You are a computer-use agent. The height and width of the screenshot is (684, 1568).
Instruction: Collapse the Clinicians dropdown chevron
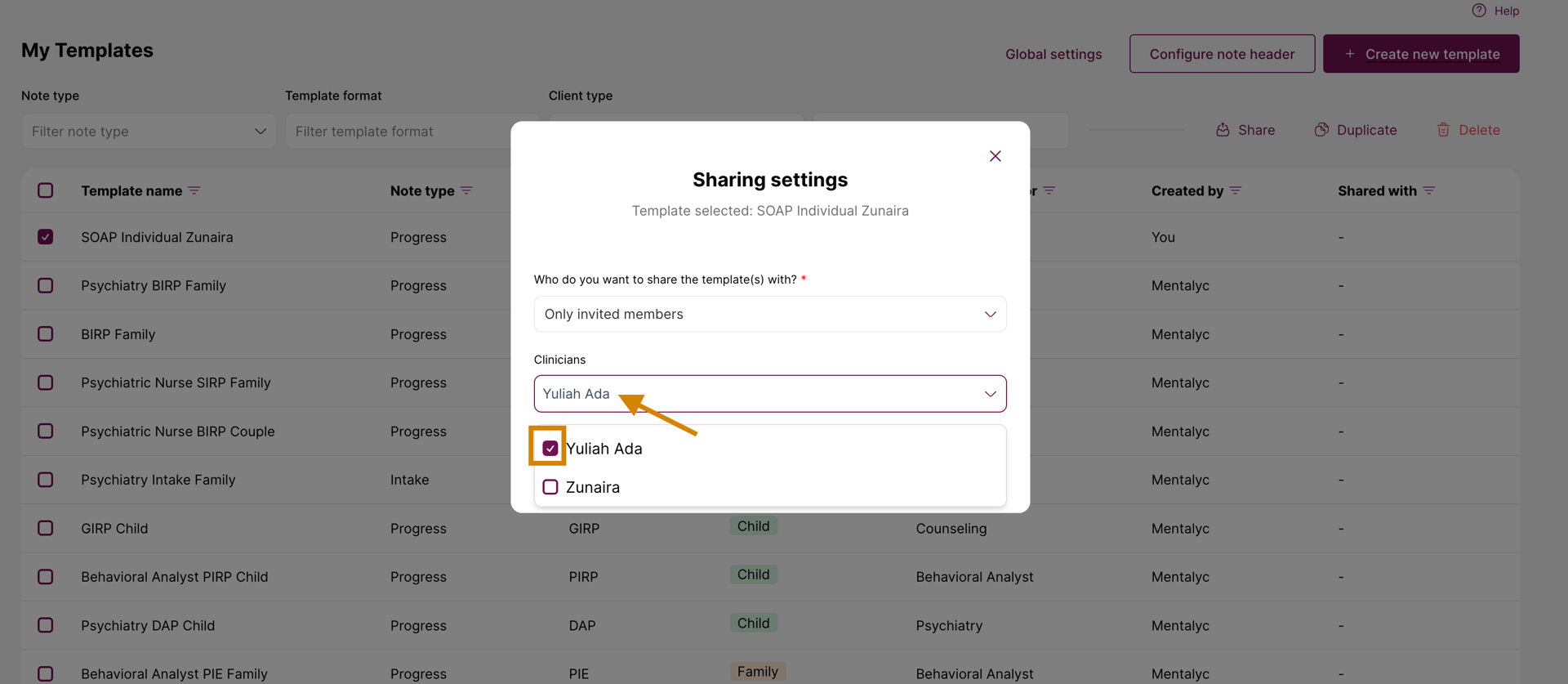tap(990, 394)
